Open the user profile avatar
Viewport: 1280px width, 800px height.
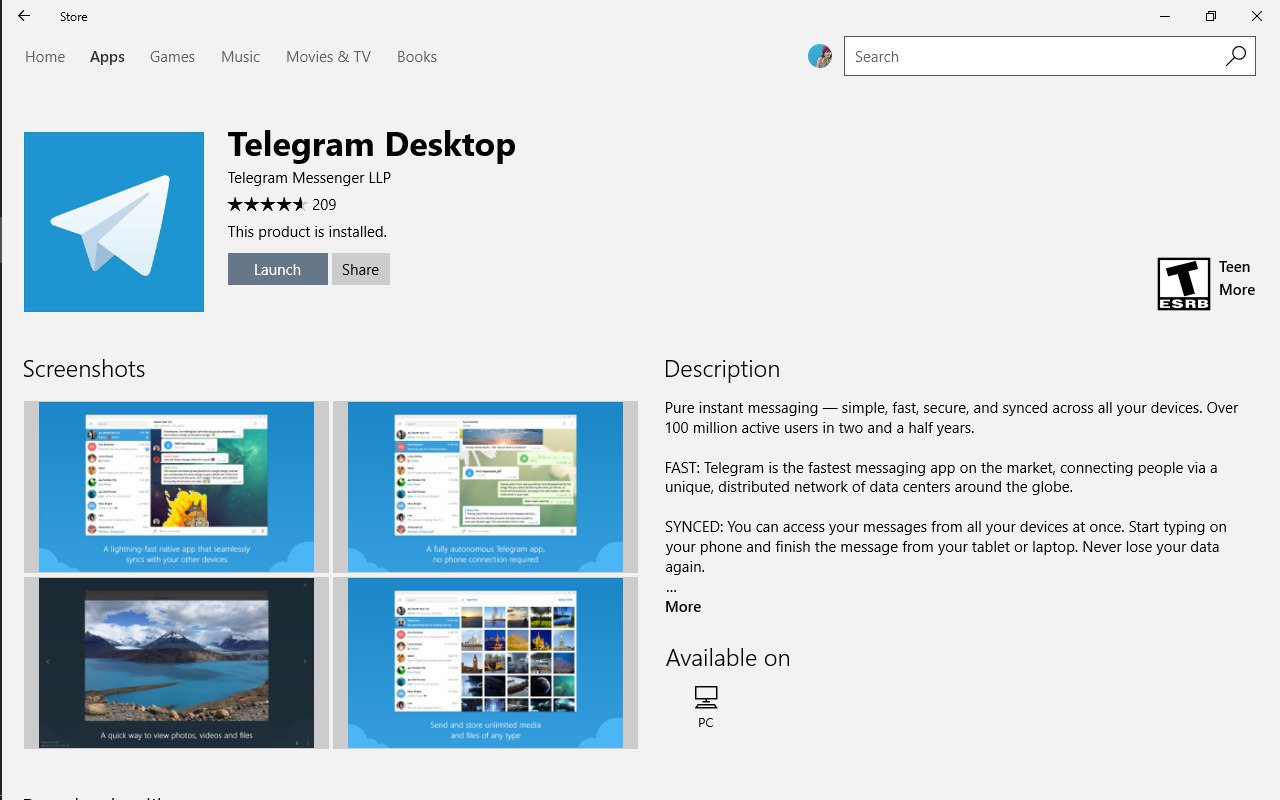tap(820, 57)
